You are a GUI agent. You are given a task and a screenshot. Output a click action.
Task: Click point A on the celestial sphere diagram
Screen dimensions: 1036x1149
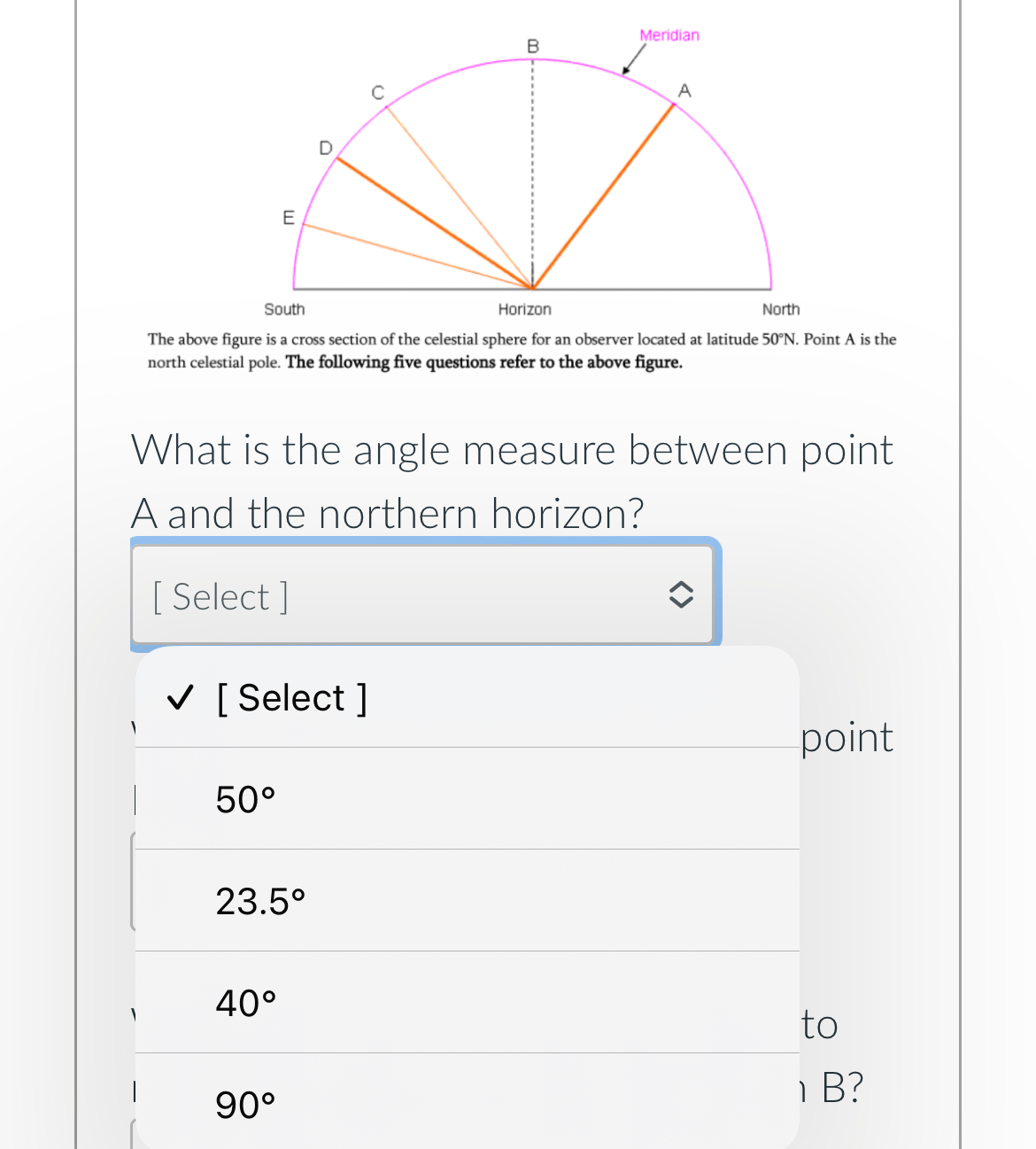[x=684, y=89]
